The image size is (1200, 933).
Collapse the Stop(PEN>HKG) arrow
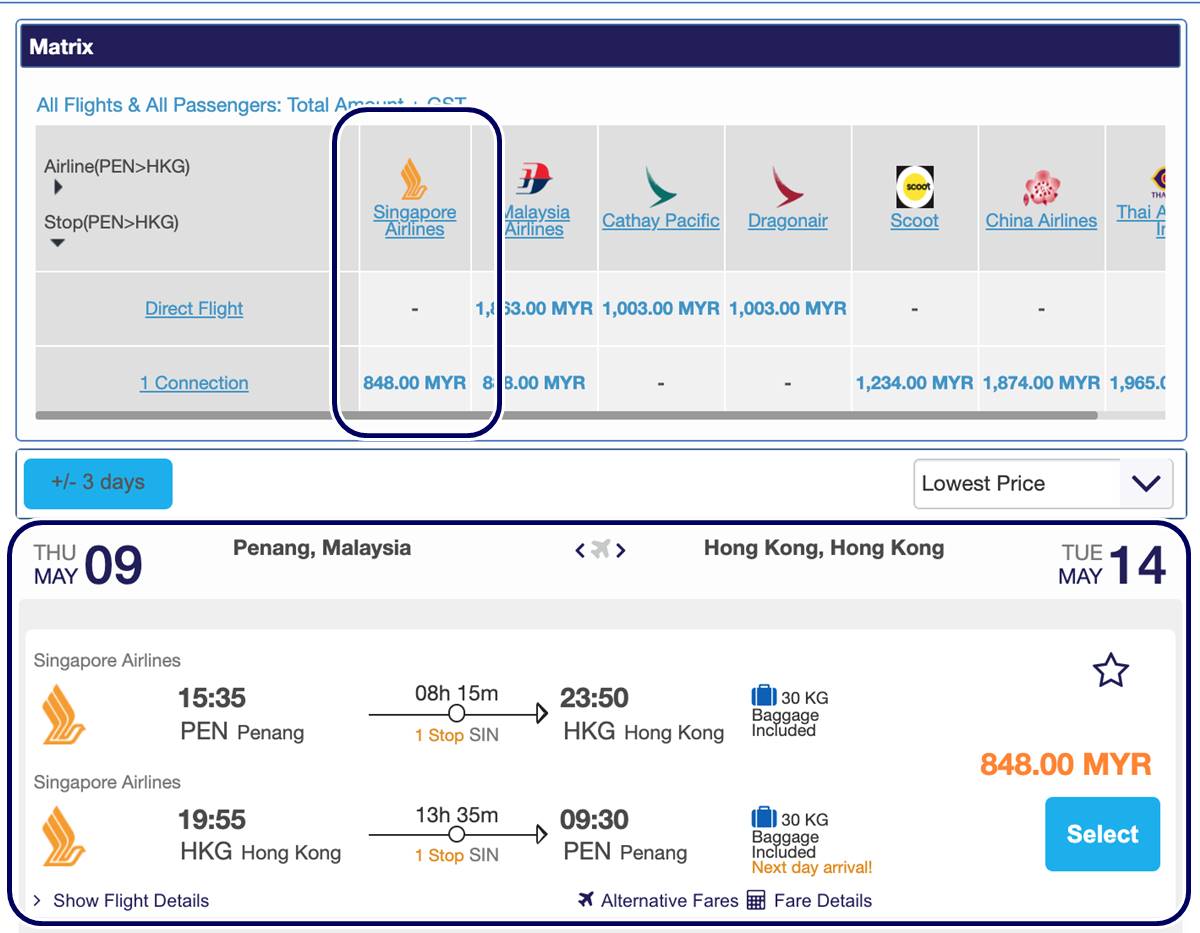pos(57,243)
